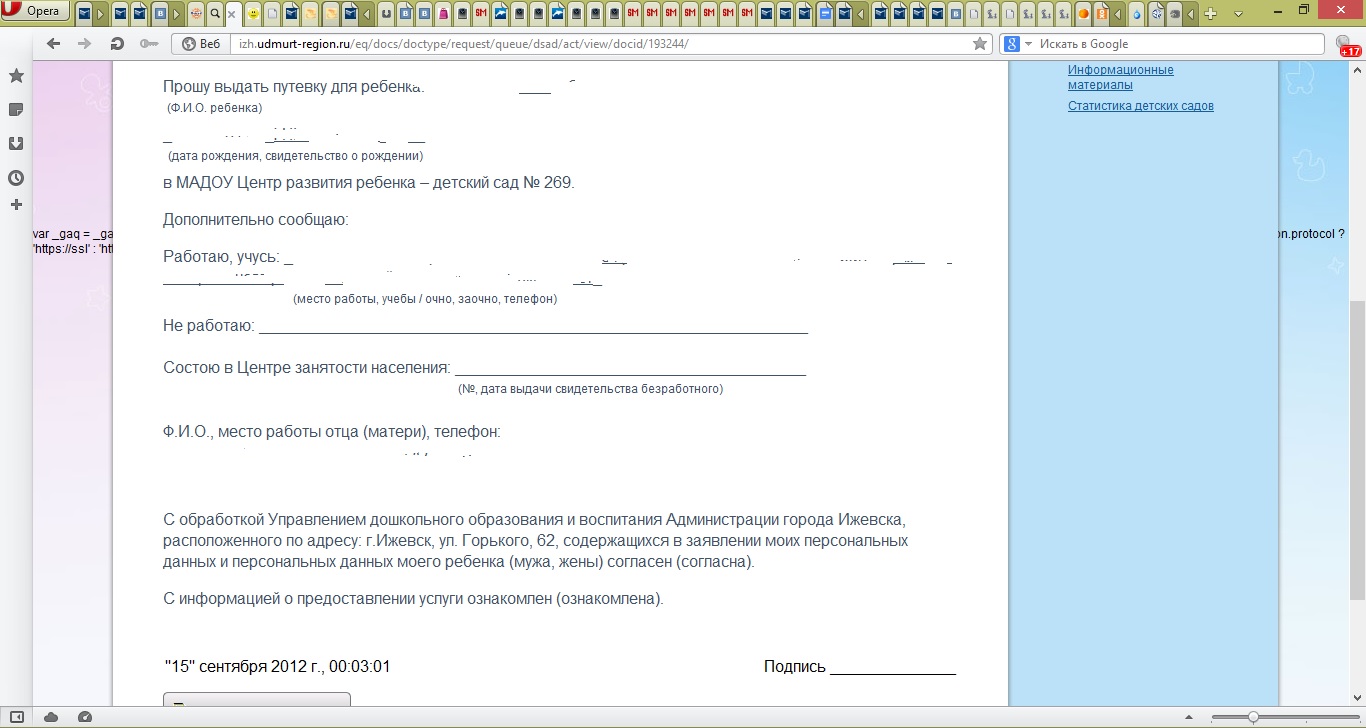This screenshot has height=728, width=1366.
Task: Open the History clock panel in sidebar
Action: click(x=16, y=178)
